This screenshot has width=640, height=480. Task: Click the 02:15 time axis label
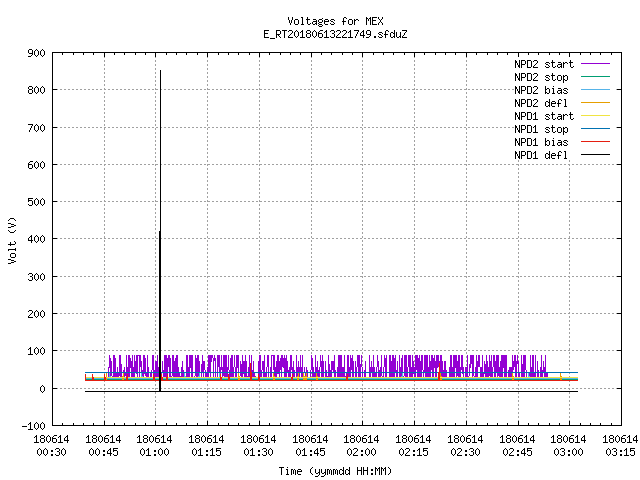pyautogui.click(x=413, y=452)
